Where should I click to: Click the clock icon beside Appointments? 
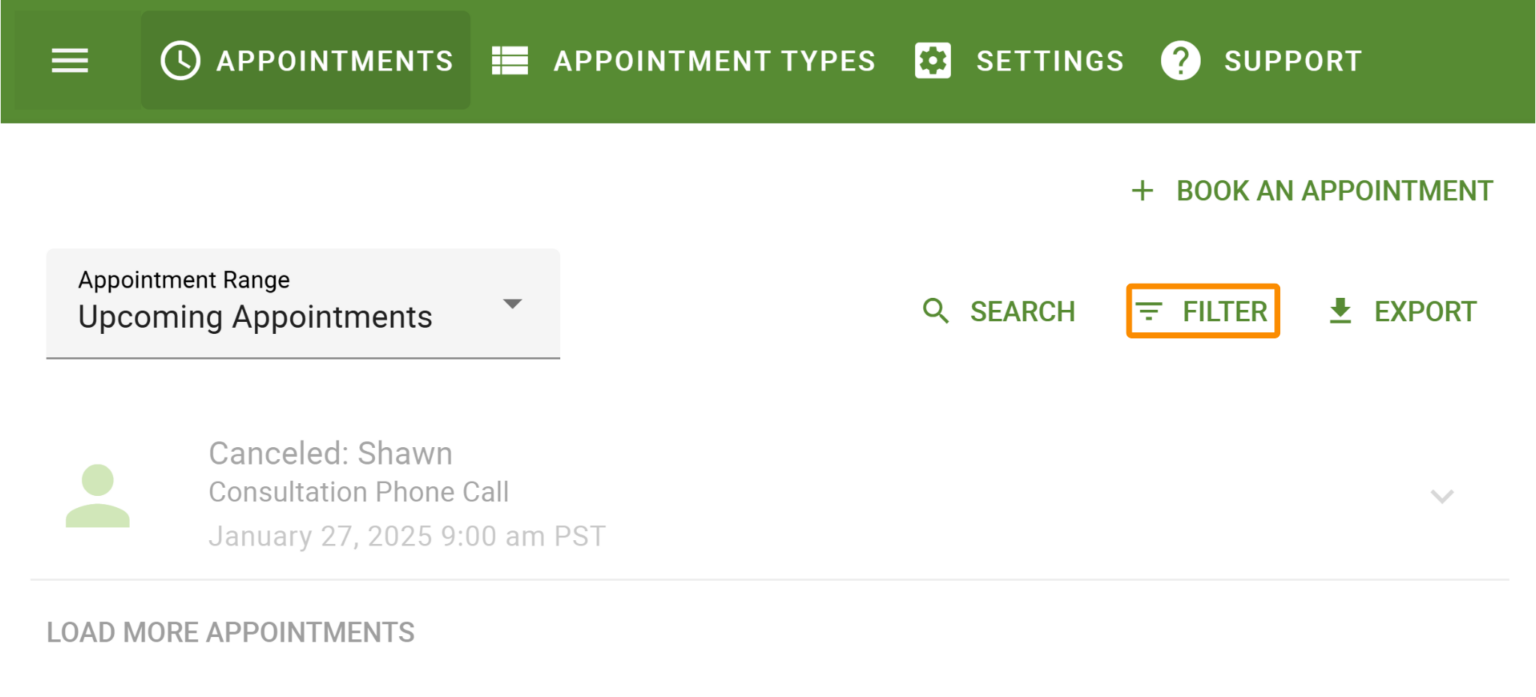pos(180,60)
